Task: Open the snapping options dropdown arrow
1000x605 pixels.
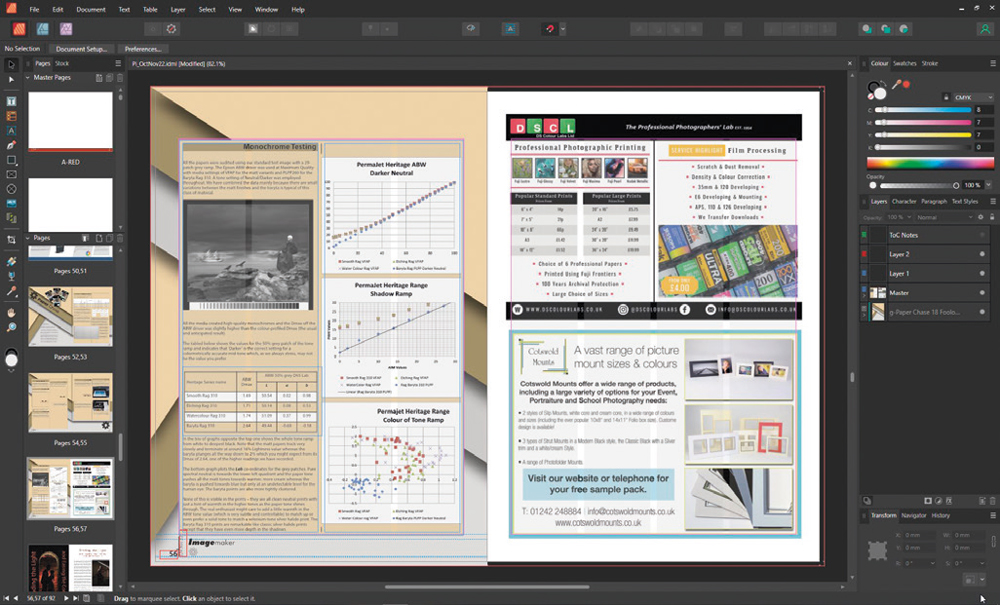Action: click(562, 29)
